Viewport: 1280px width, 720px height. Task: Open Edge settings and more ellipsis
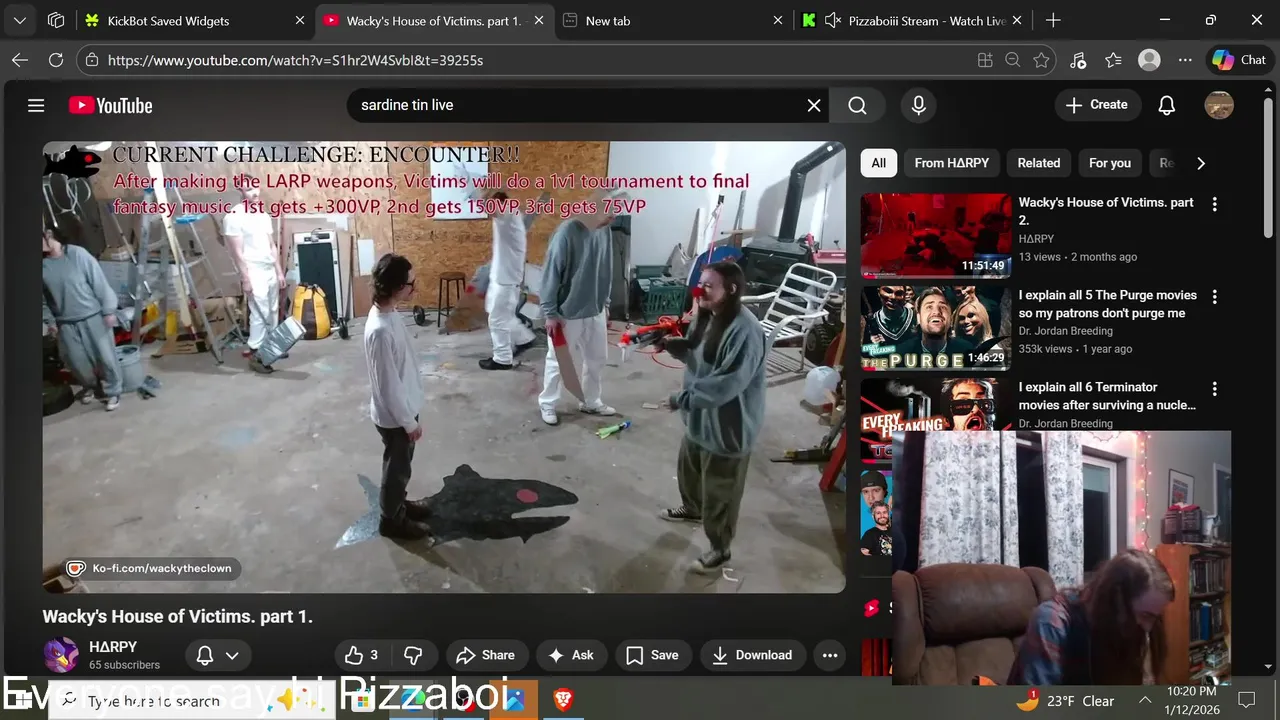tap(1185, 60)
